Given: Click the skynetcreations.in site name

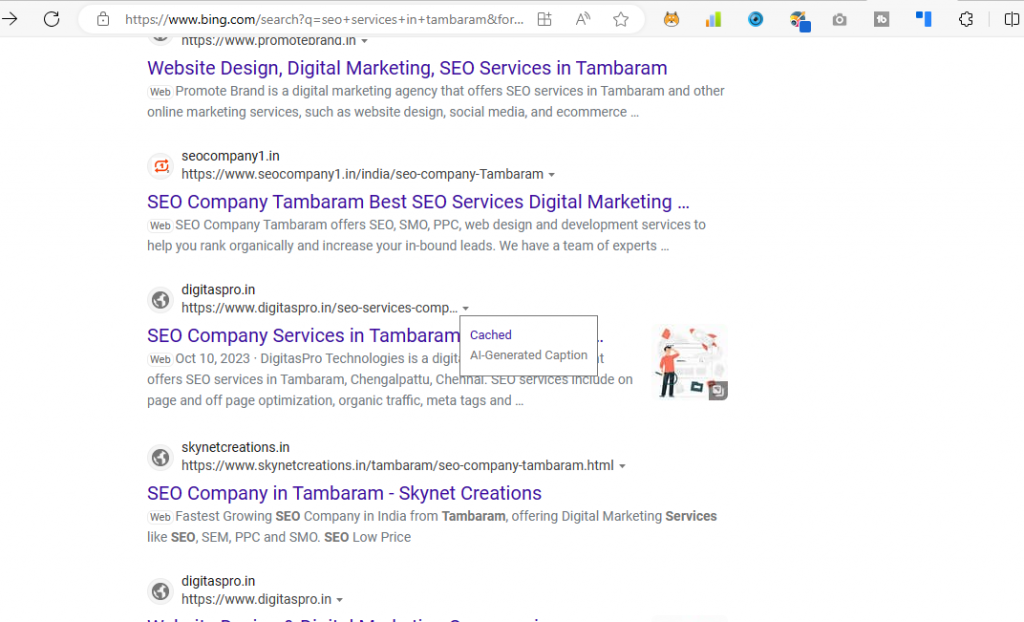Looking at the screenshot, I should [235, 448].
